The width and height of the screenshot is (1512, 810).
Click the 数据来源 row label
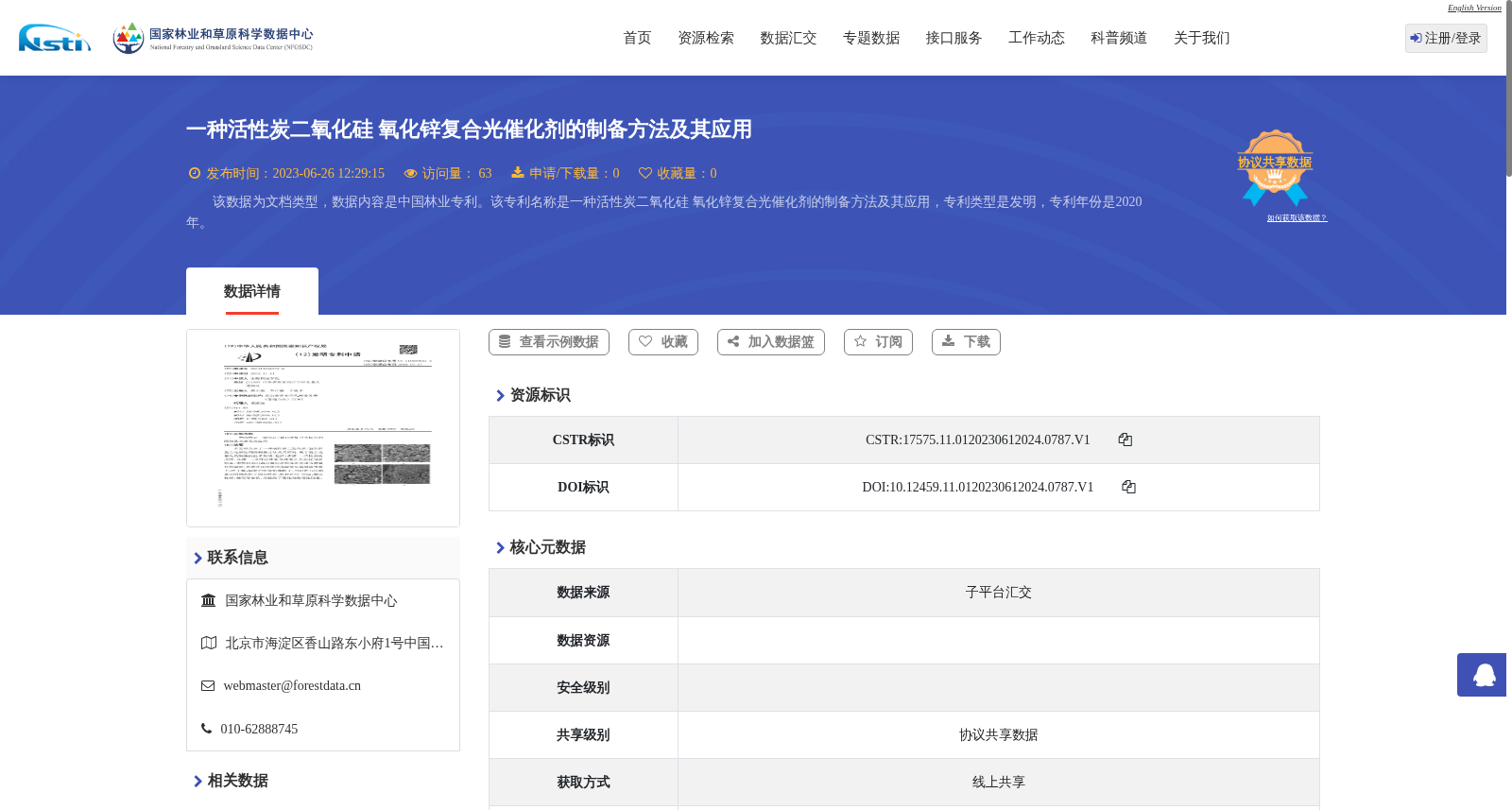coord(583,593)
